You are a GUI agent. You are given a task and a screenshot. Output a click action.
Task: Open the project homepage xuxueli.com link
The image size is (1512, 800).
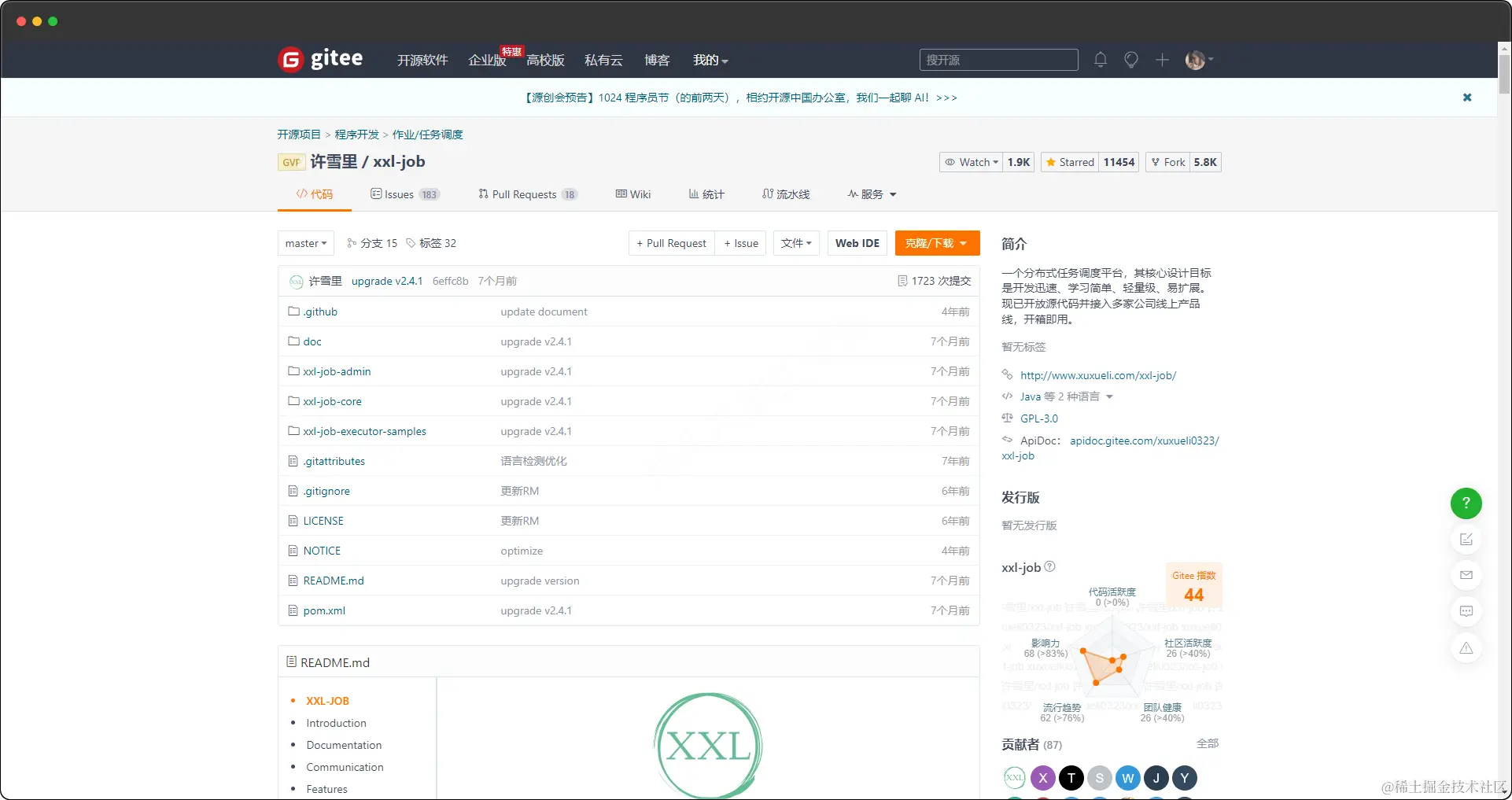pyautogui.click(x=1098, y=375)
